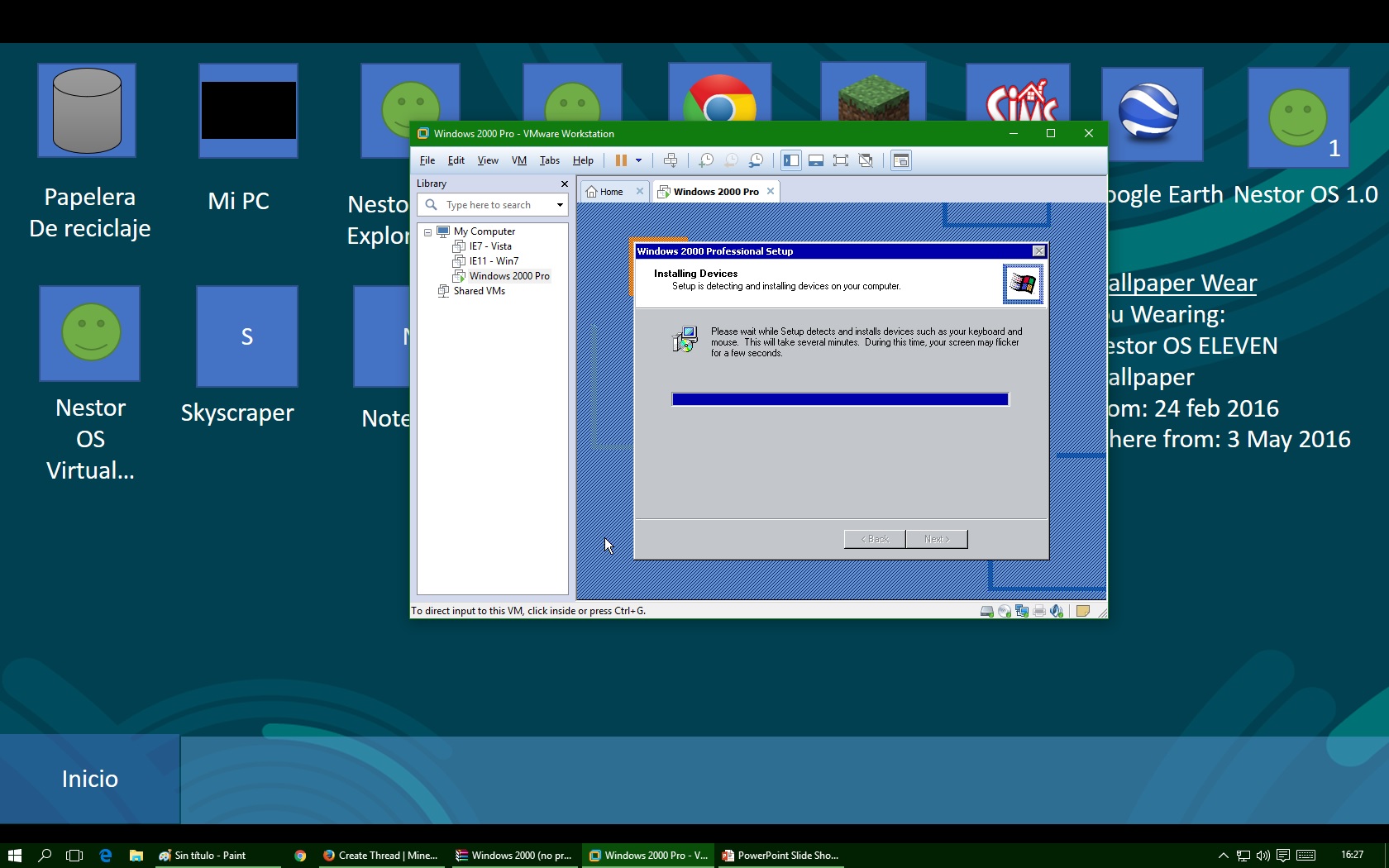Close the Home tab
This screenshot has width=1389, height=868.
point(639,191)
